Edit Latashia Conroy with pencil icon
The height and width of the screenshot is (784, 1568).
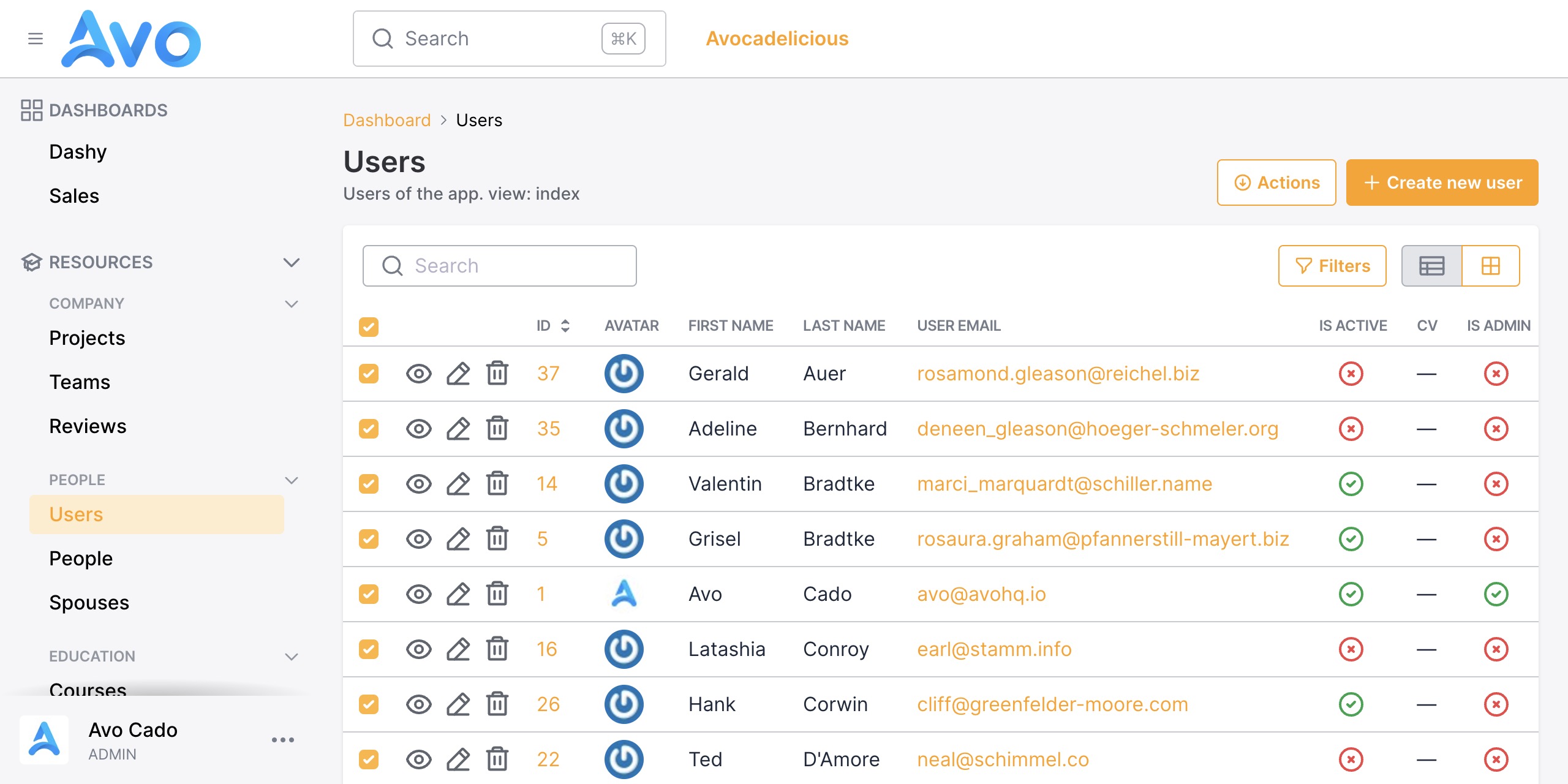tap(458, 649)
